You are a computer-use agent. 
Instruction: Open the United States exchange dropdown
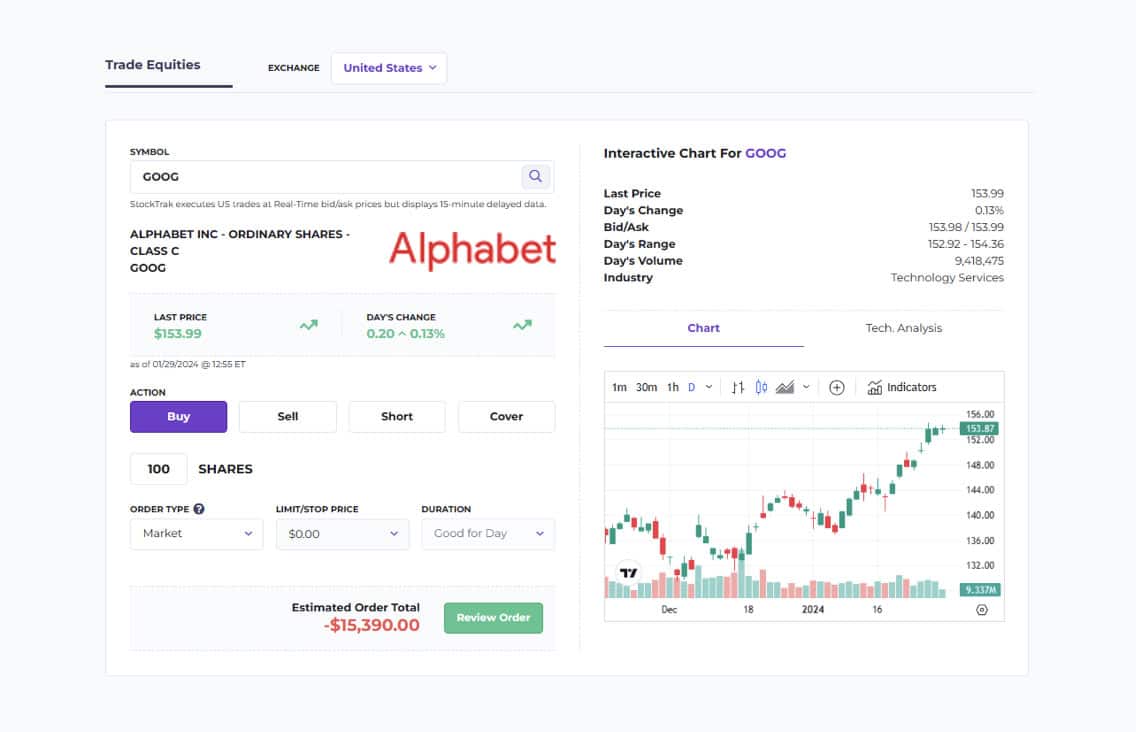point(389,68)
